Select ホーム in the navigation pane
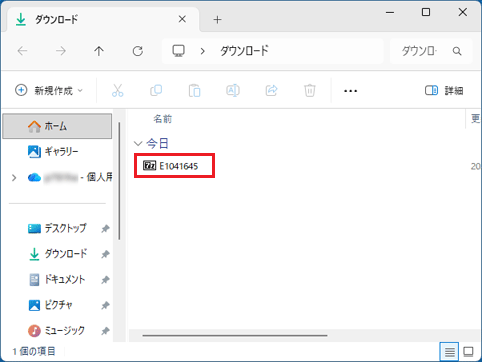 point(57,126)
